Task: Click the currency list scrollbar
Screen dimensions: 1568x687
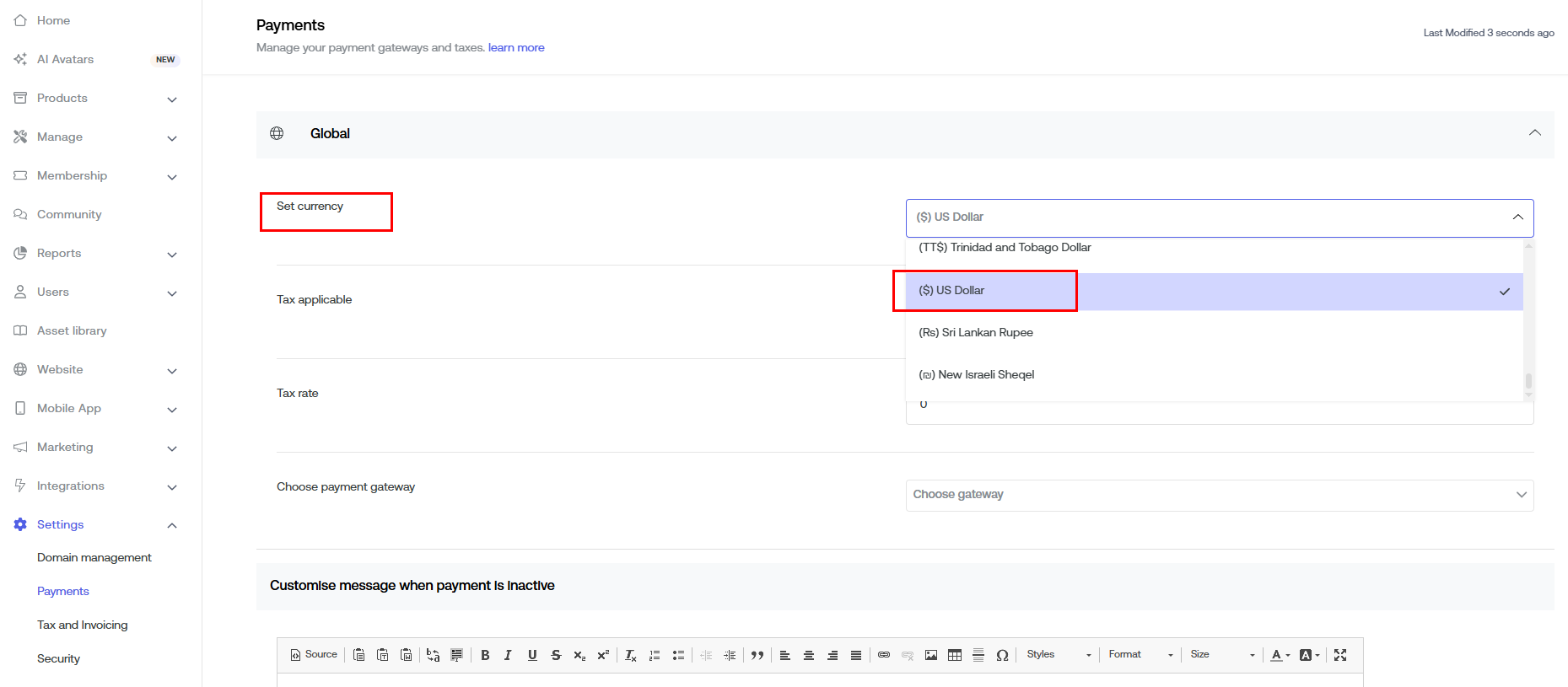Action: coord(1528,382)
